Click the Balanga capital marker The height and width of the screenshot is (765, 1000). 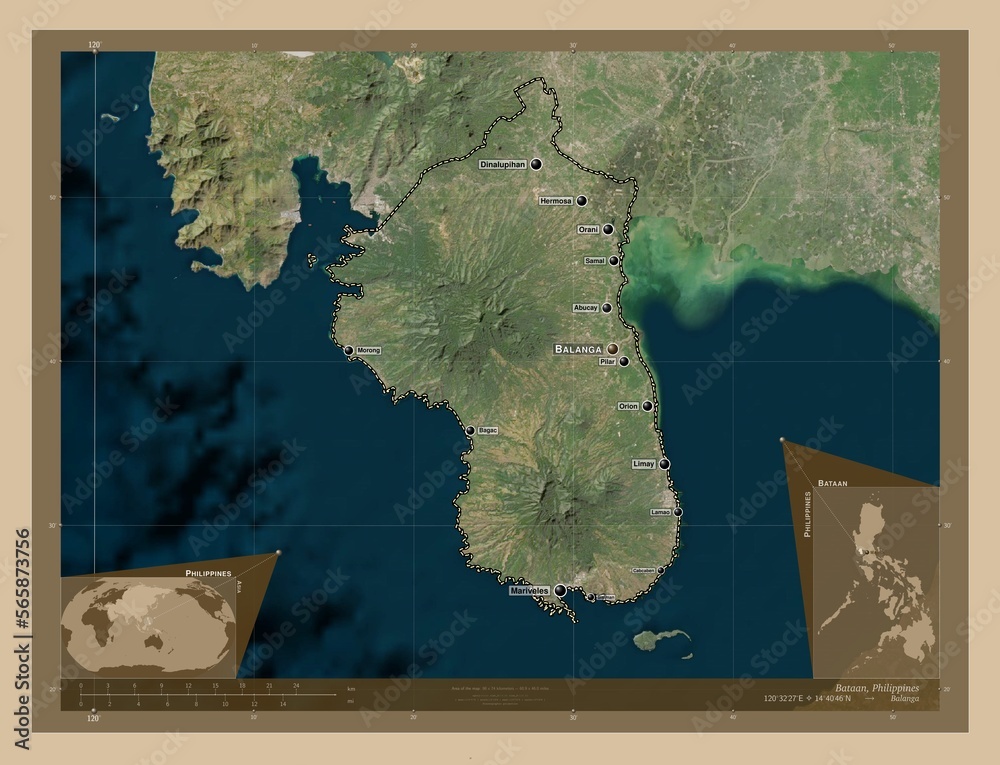point(612,349)
